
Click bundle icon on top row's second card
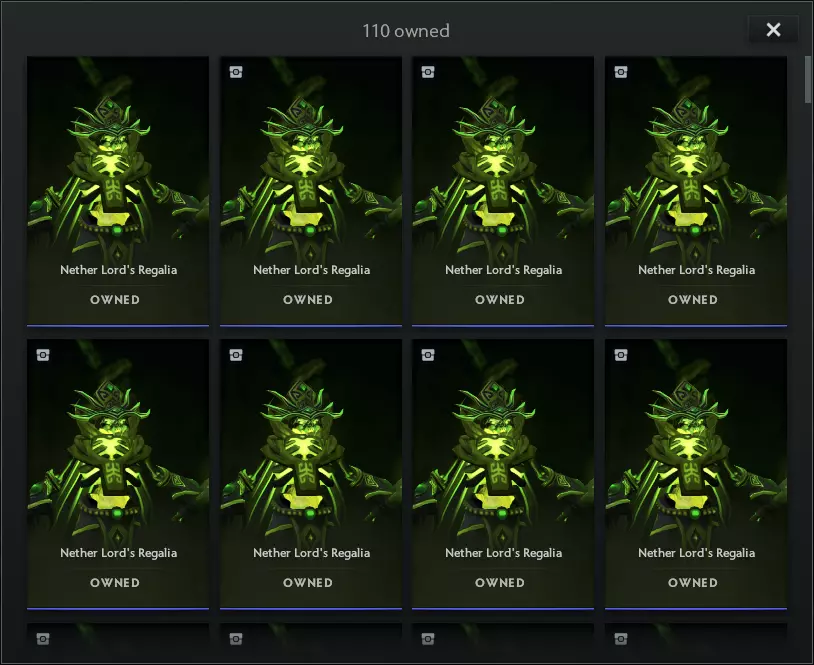point(235,72)
